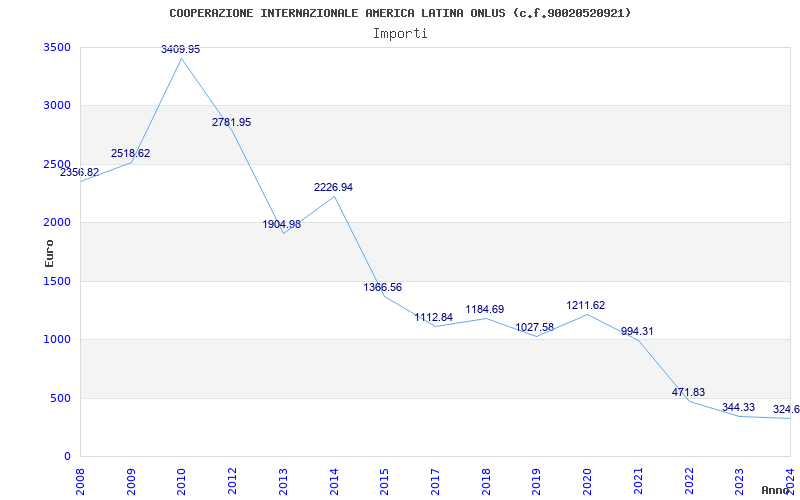The image size is (800, 500).
Task: Select year 2023 on the x-axis
Action: click(x=739, y=481)
